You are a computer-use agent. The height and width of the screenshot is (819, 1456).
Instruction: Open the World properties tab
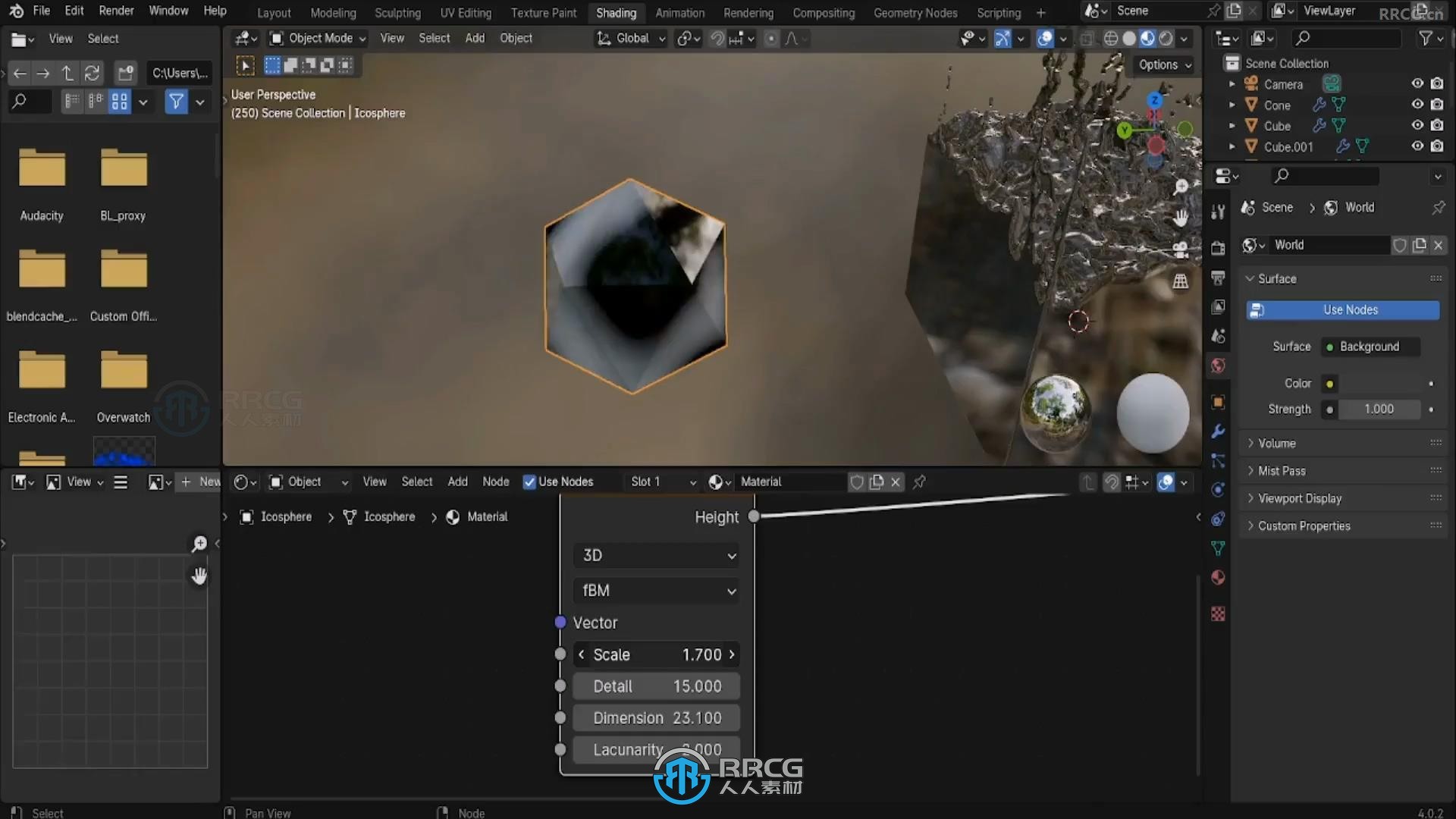[x=1218, y=366]
